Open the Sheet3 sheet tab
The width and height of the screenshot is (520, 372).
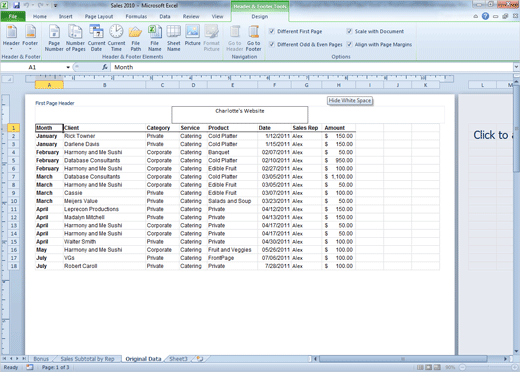(x=178, y=359)
